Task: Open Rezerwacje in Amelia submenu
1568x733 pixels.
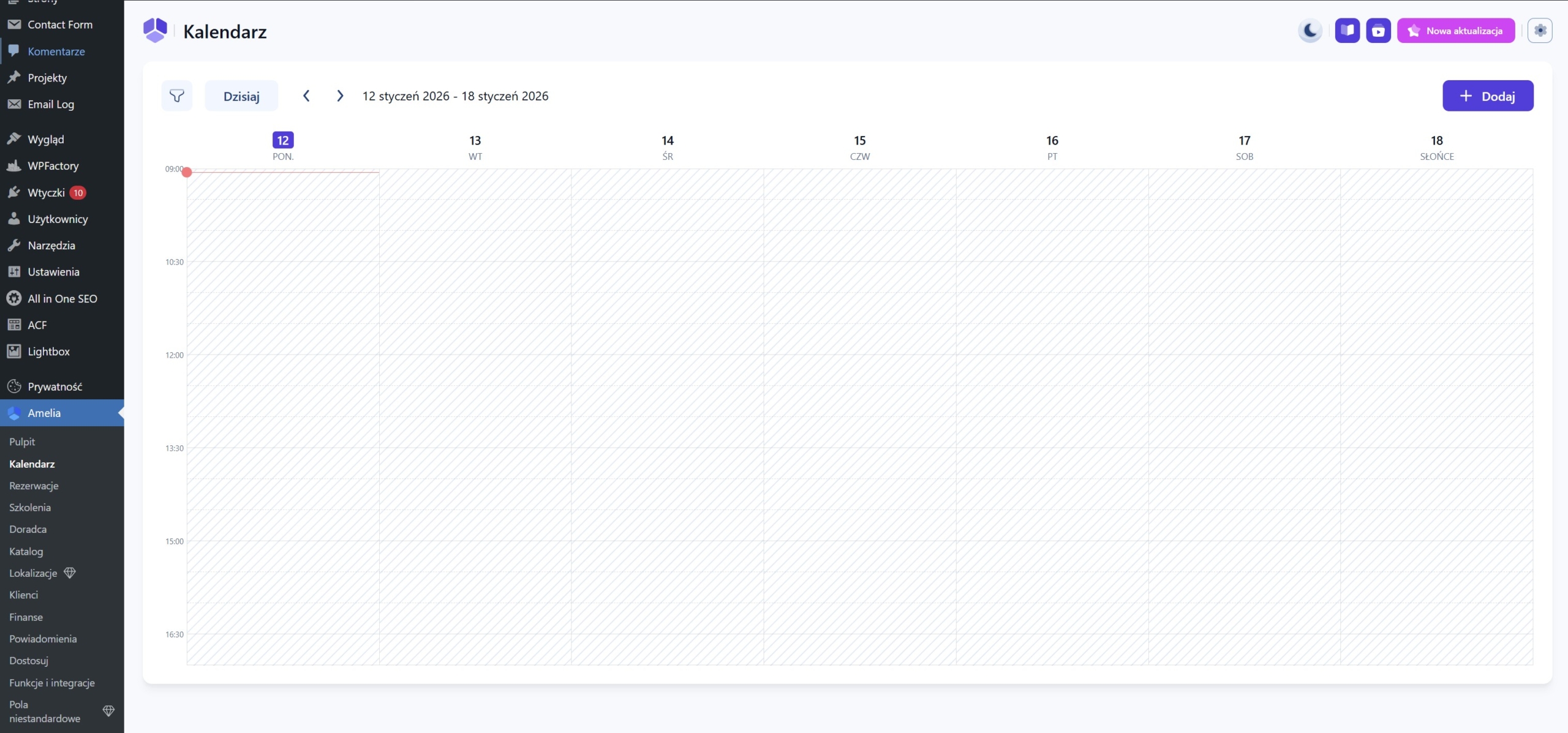Action: coord(34,486)
